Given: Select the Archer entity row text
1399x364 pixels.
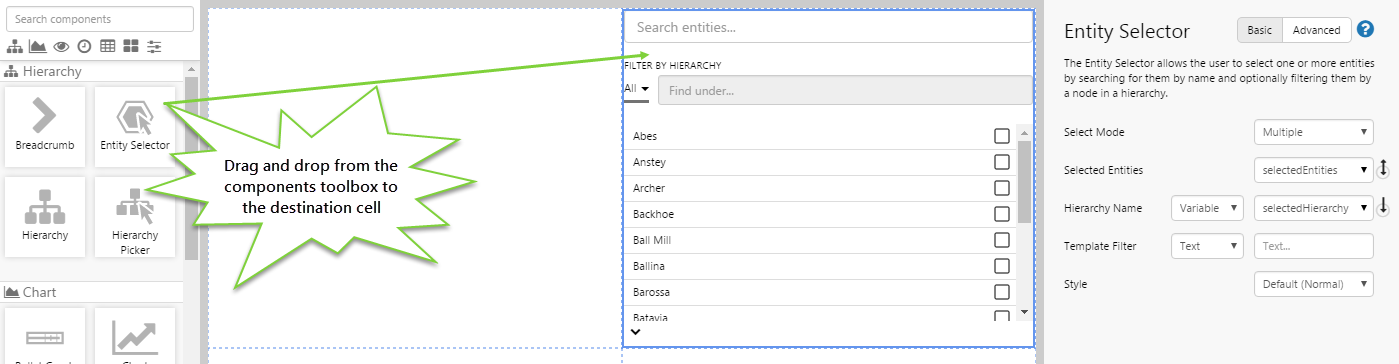Looking at the screenshot, I should click(649, 188).
